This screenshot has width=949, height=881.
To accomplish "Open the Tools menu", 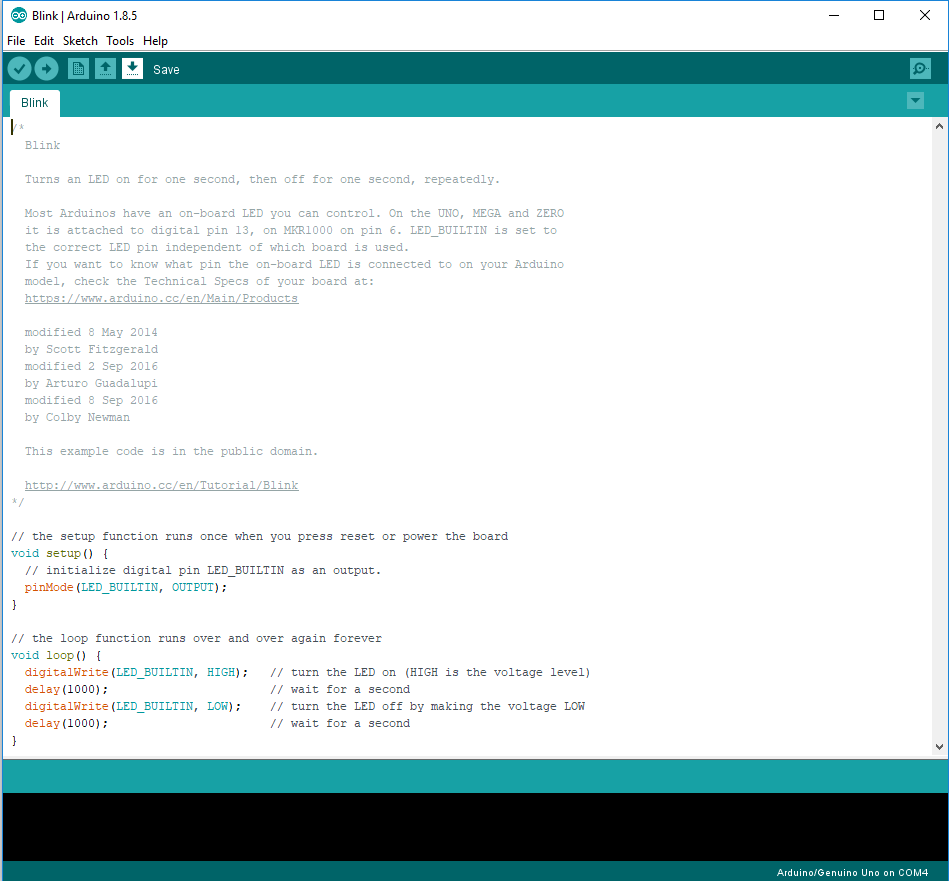I will [120, 41].
